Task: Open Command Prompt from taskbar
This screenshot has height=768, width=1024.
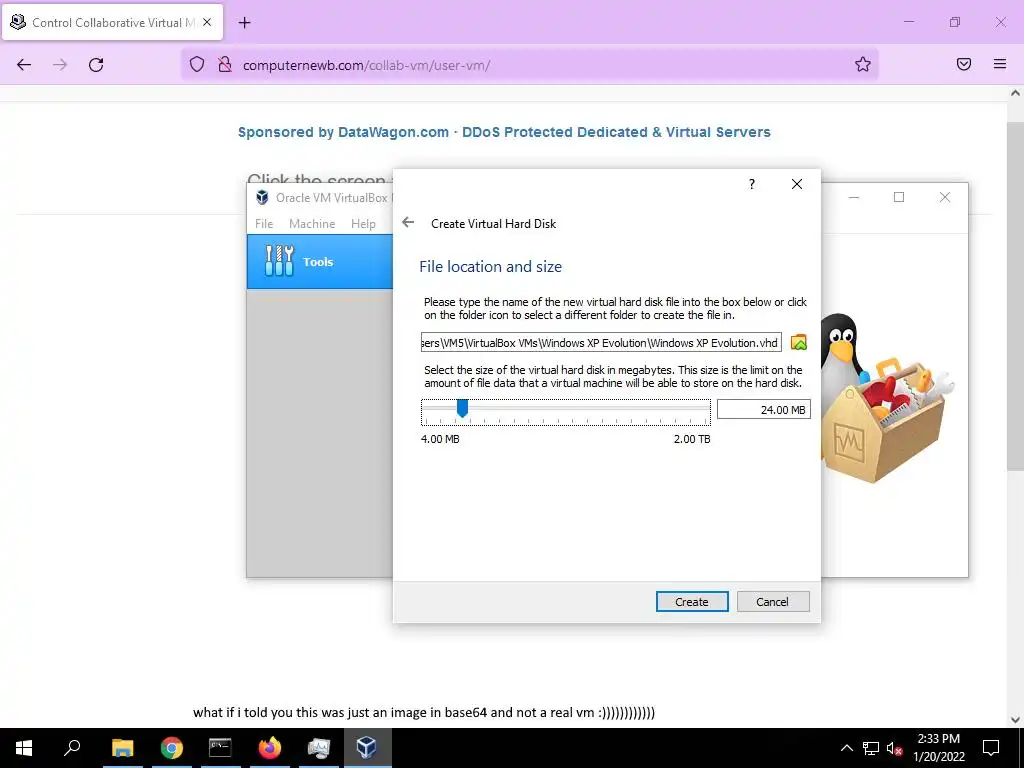Action: click(x=220, y=748)
